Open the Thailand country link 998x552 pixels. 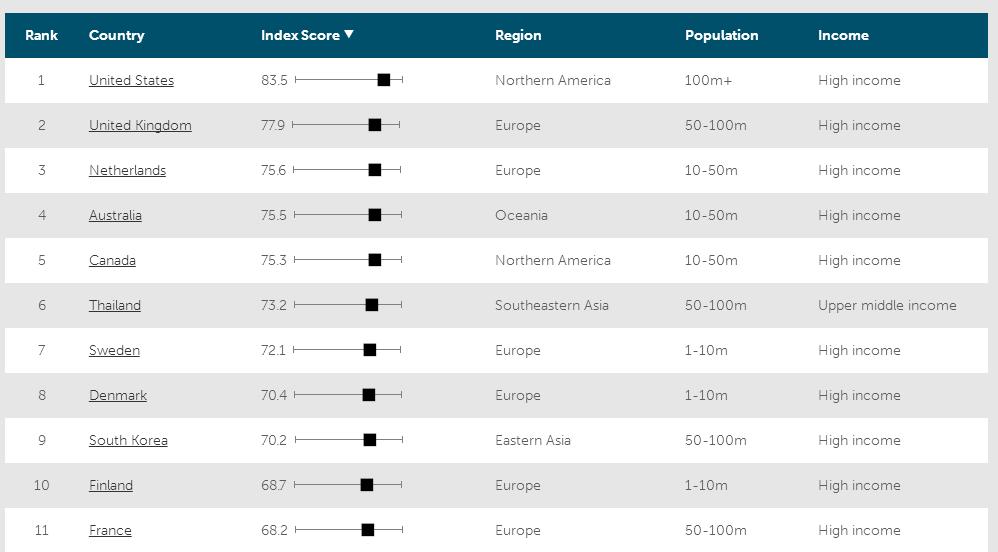(x=115, y=305)
